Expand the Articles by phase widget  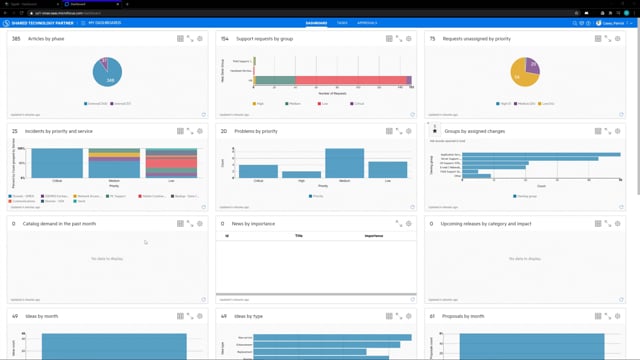tap(190, 38)
